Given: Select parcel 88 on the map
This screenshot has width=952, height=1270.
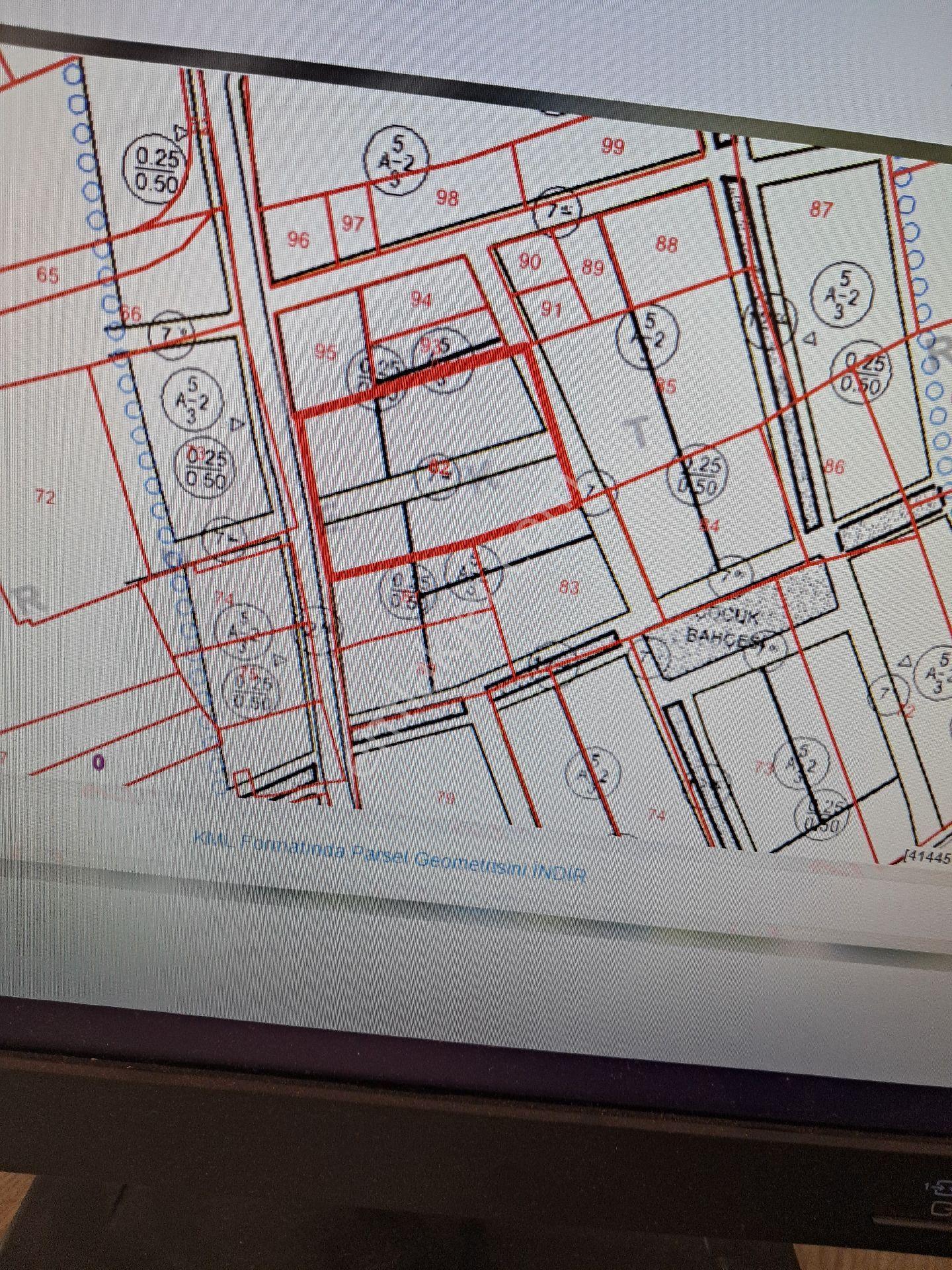Looking at the screenshot, I should [666, 244].
